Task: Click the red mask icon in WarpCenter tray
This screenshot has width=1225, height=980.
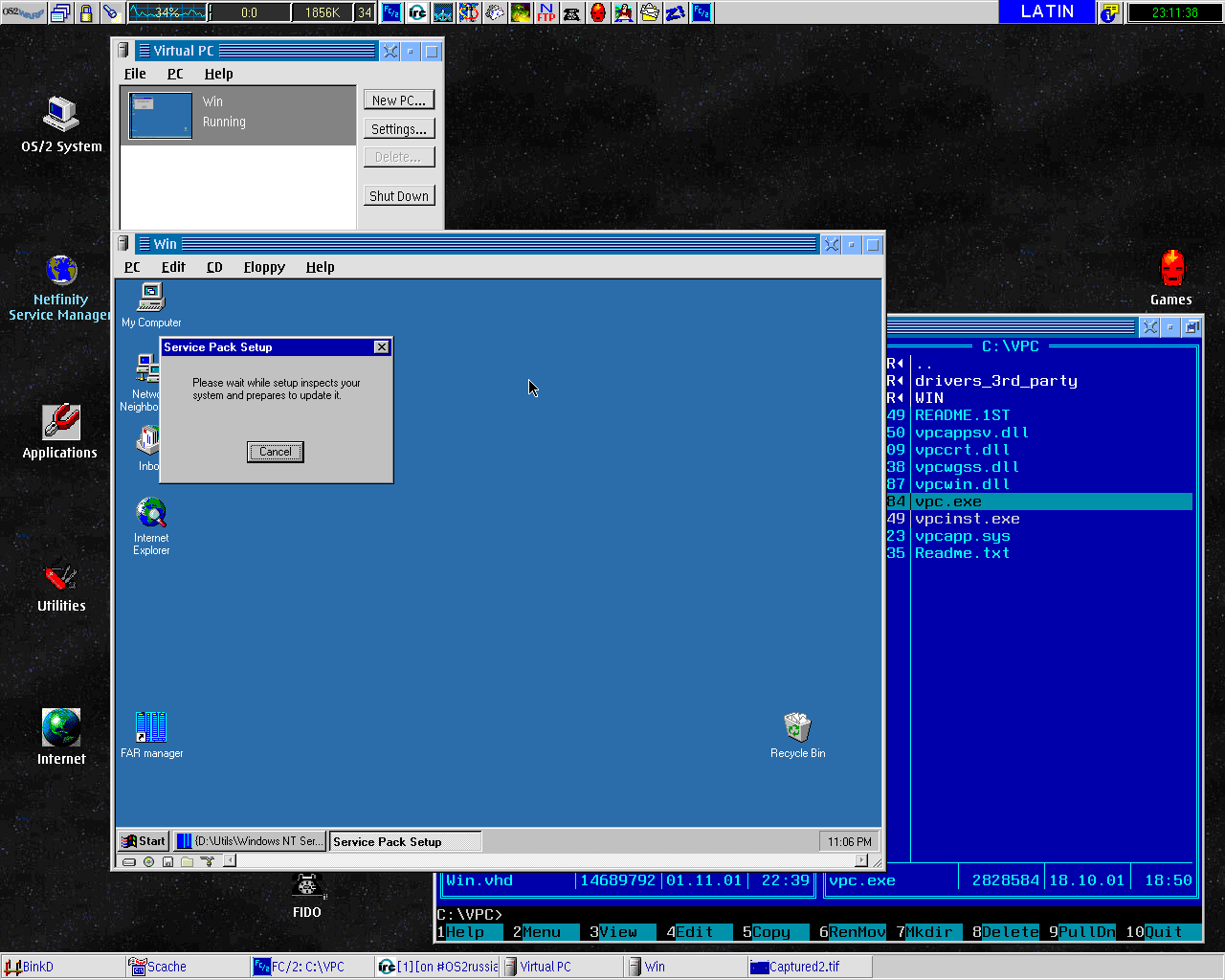Action: coord(597,12)
